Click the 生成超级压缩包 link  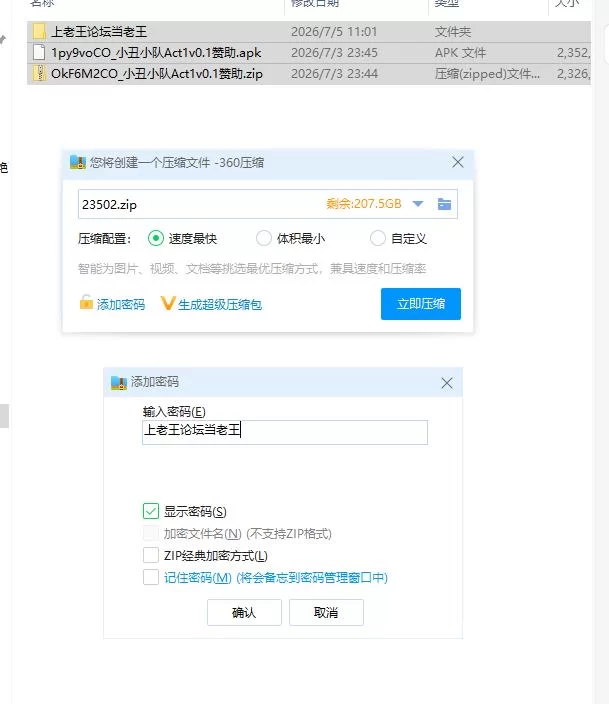click(220, 304)
